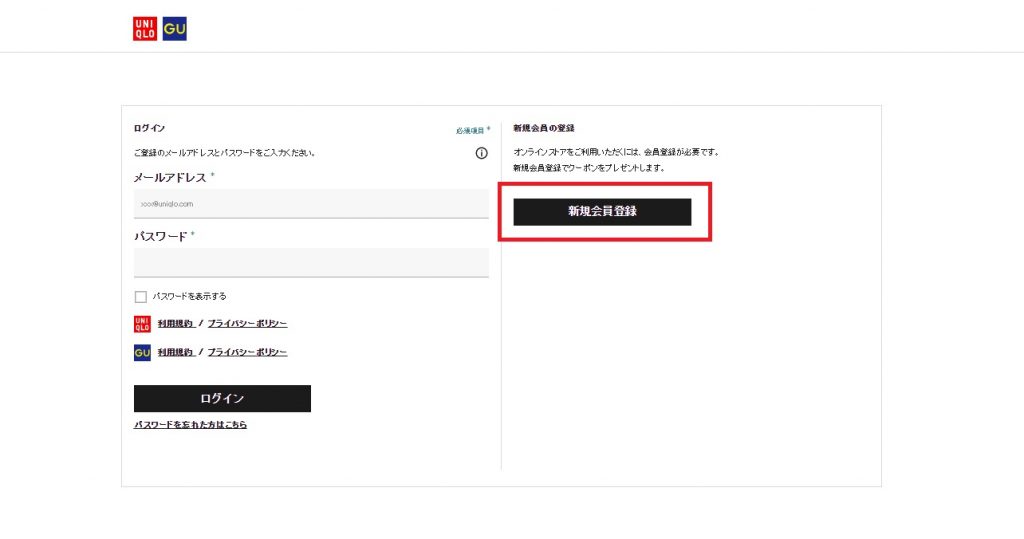Click into the パスワード input field
1024x539 pixels.
coord(311,262)
